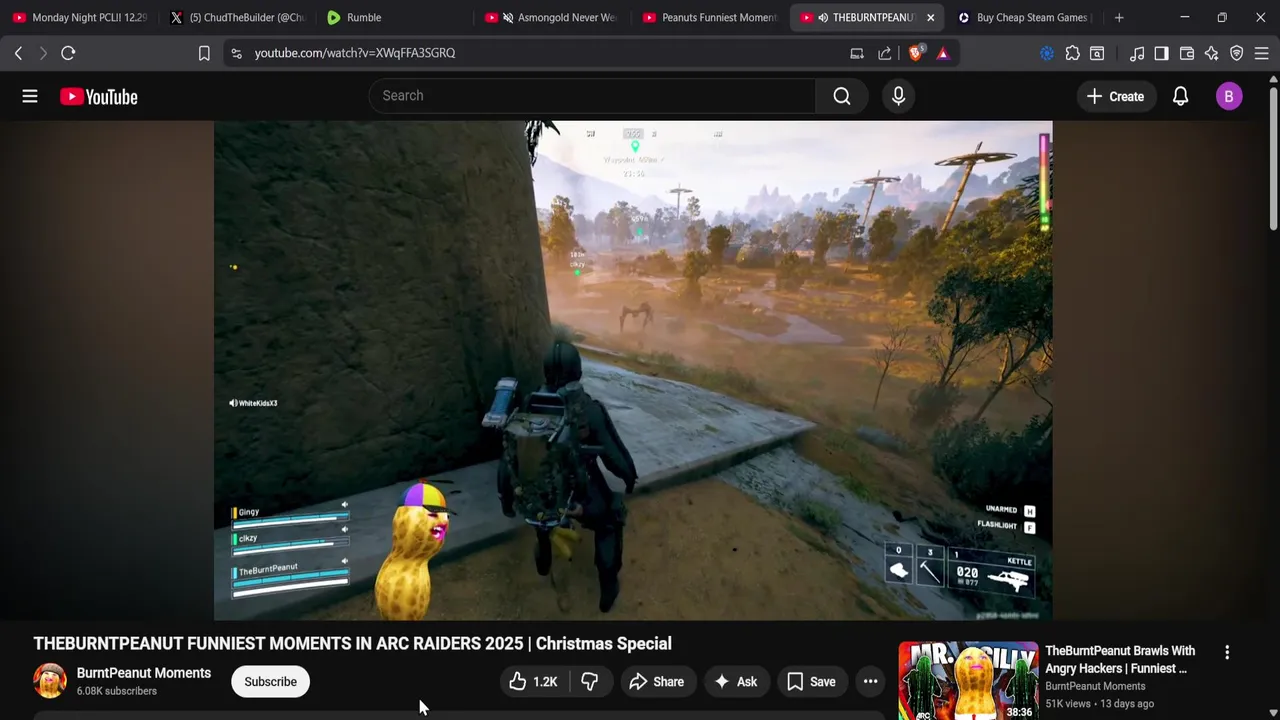Dislike the video with thumbs down

tap(589, 682)
